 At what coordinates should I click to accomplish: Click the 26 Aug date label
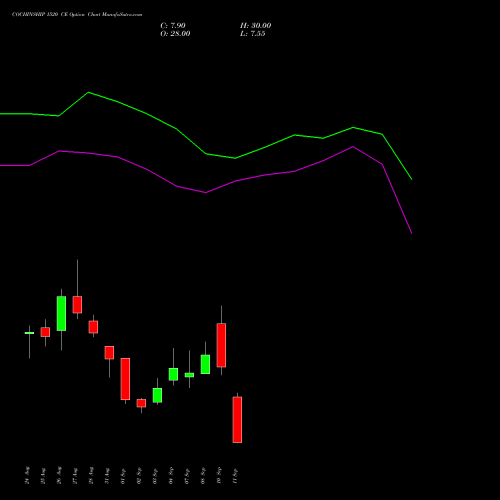click(59, 476)
